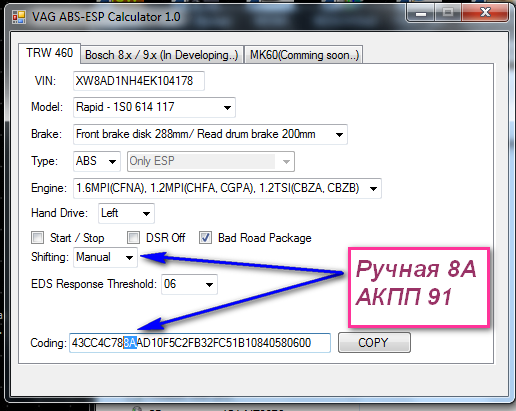
Task: Open the Shifting dropdown set to Manual
Action: coord(105,257)
